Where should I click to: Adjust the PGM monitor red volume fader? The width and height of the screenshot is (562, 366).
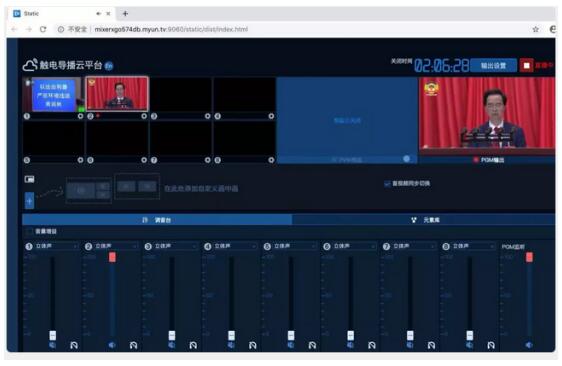tap(529, 257)
